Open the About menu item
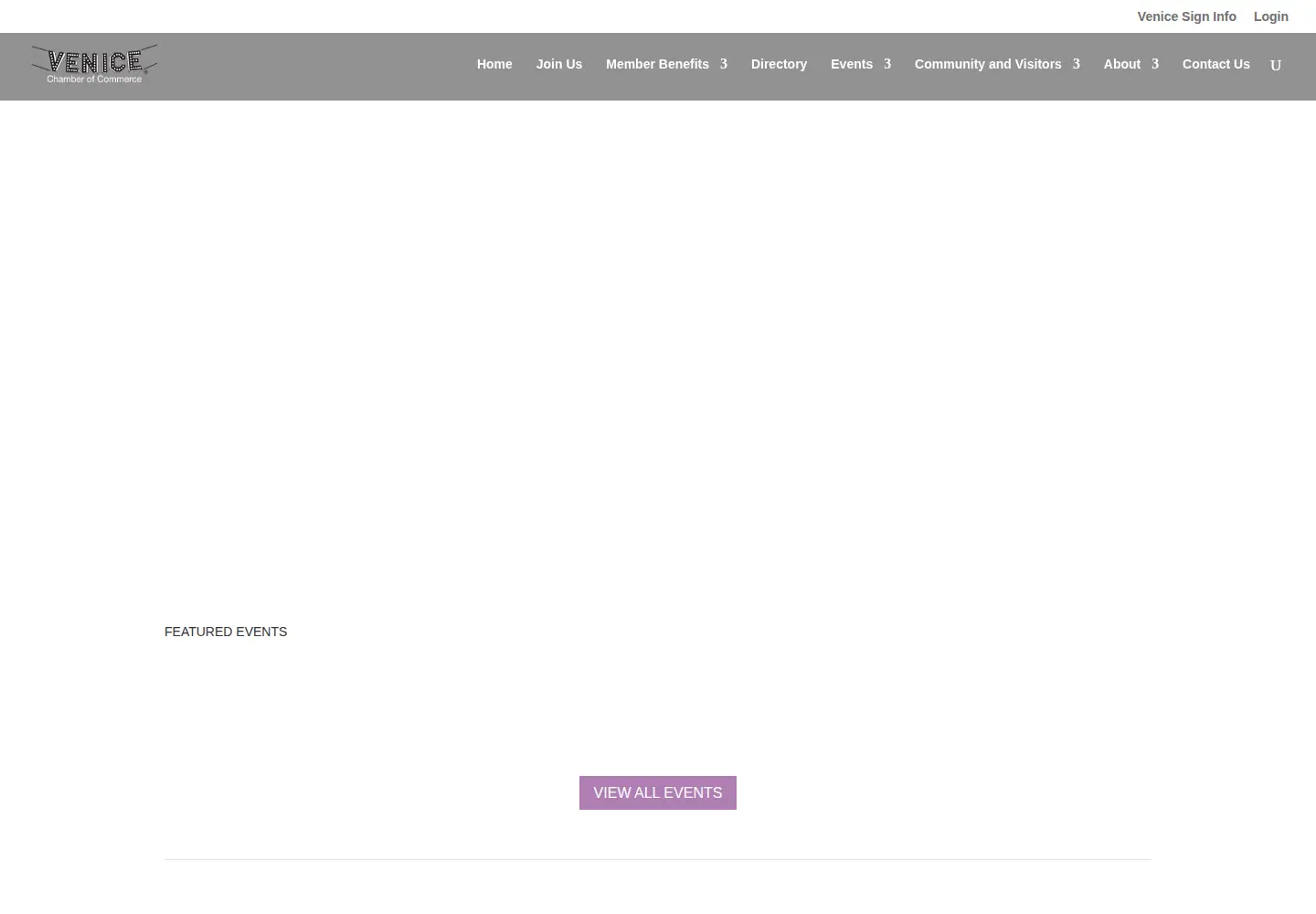 coord(1122,64)
